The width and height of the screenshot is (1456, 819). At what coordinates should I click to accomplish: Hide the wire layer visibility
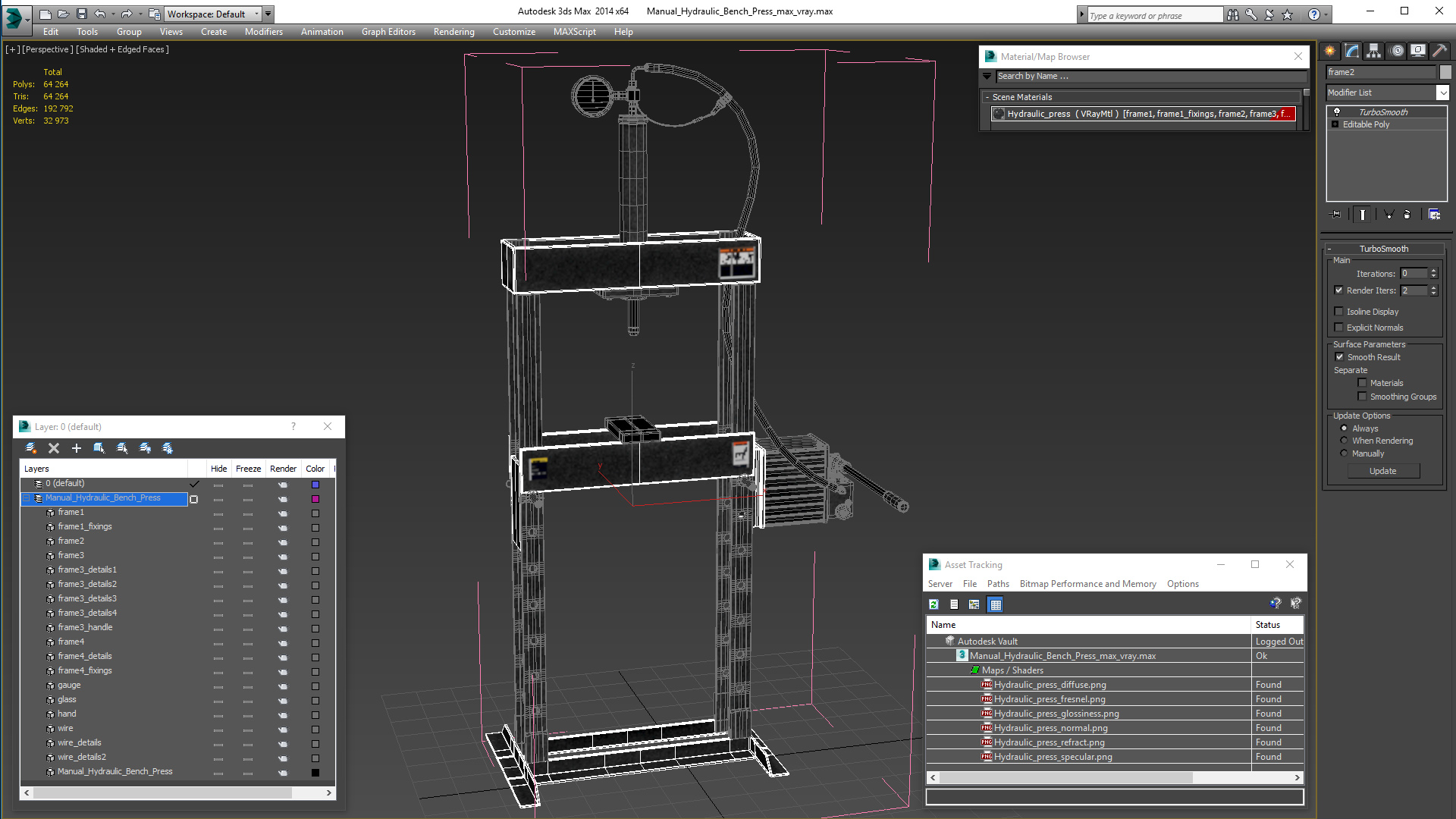[x=218, y=728]
